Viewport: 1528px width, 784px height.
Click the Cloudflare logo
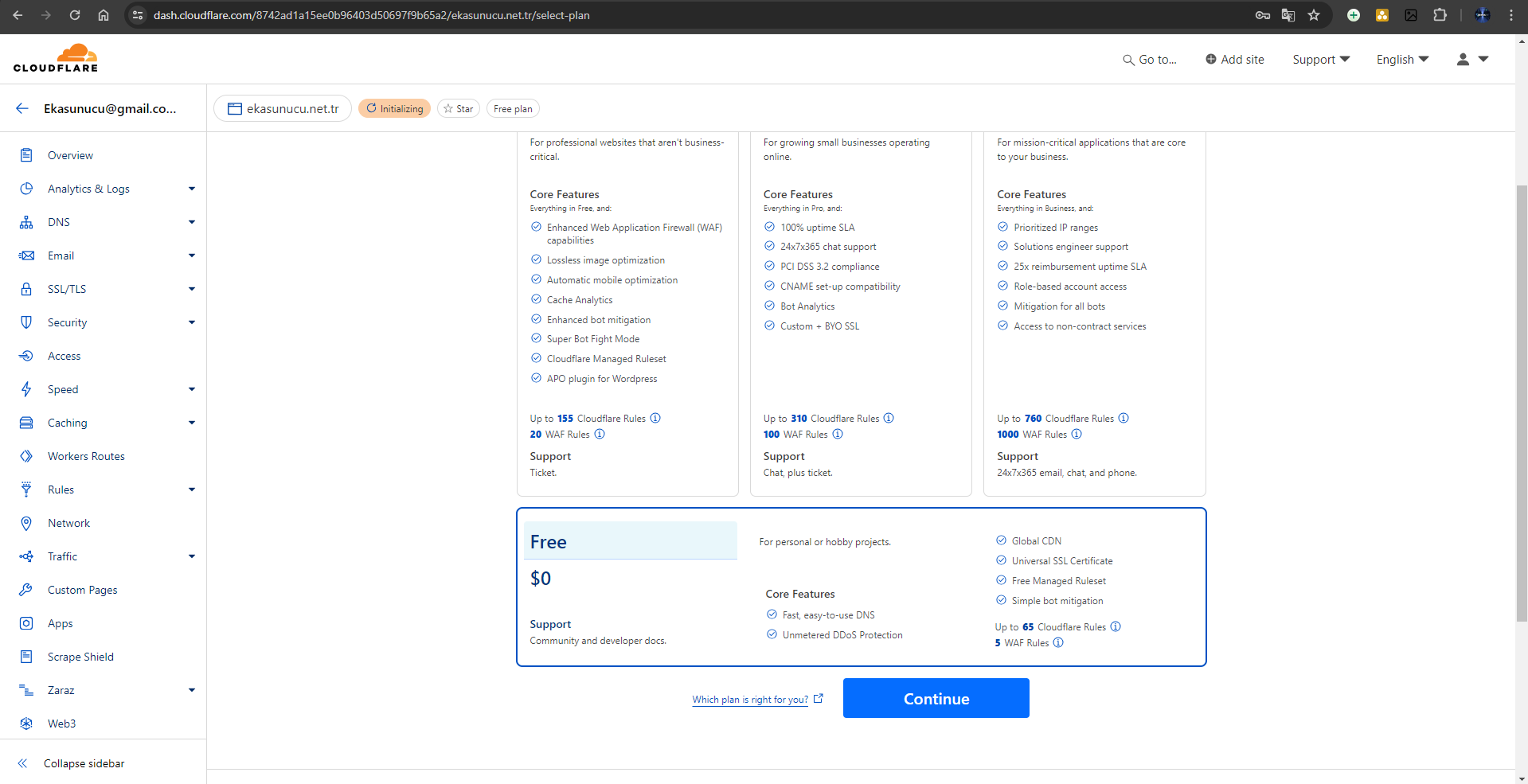click(56, 59)
